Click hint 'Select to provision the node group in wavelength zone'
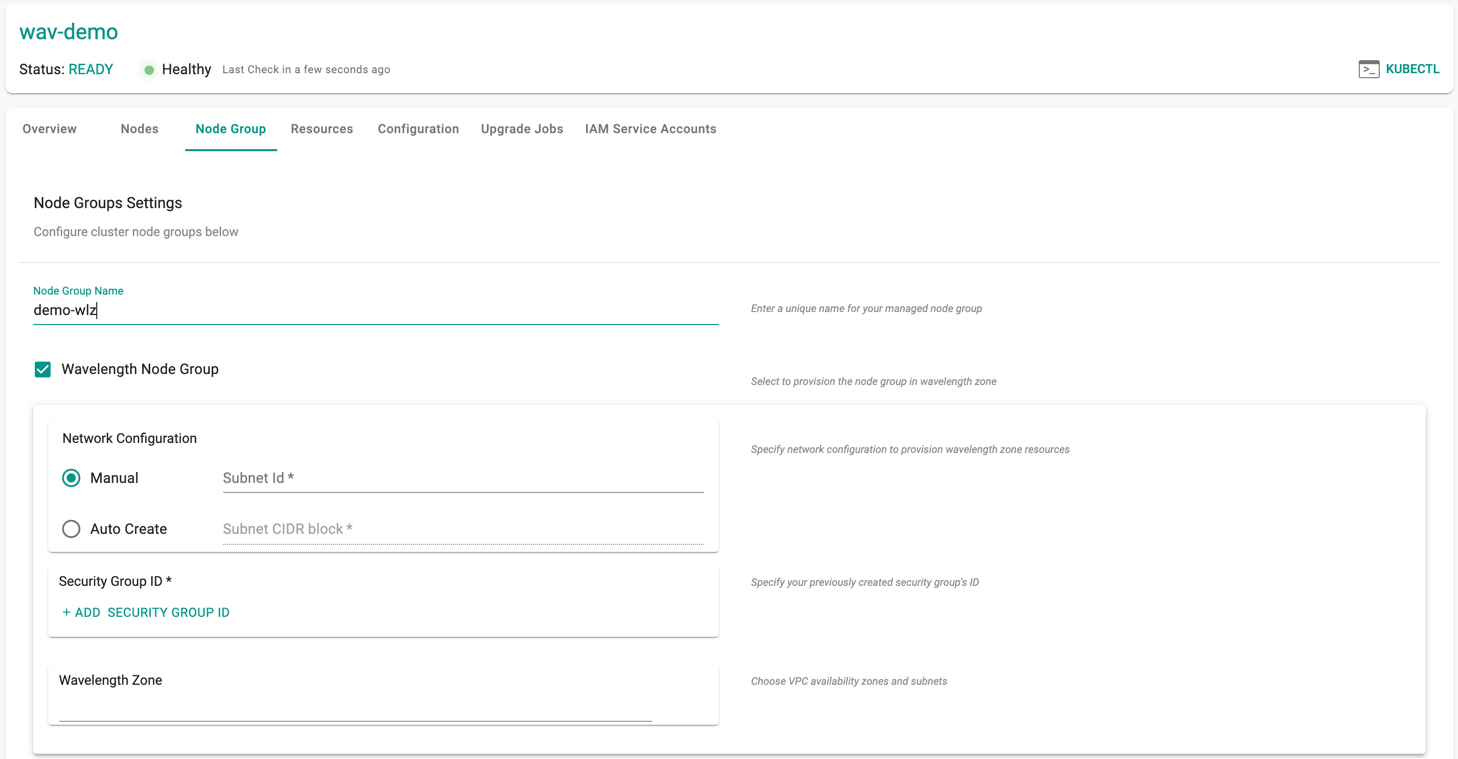This screenshot has width=1458, height=759. [x=873, y=382]
